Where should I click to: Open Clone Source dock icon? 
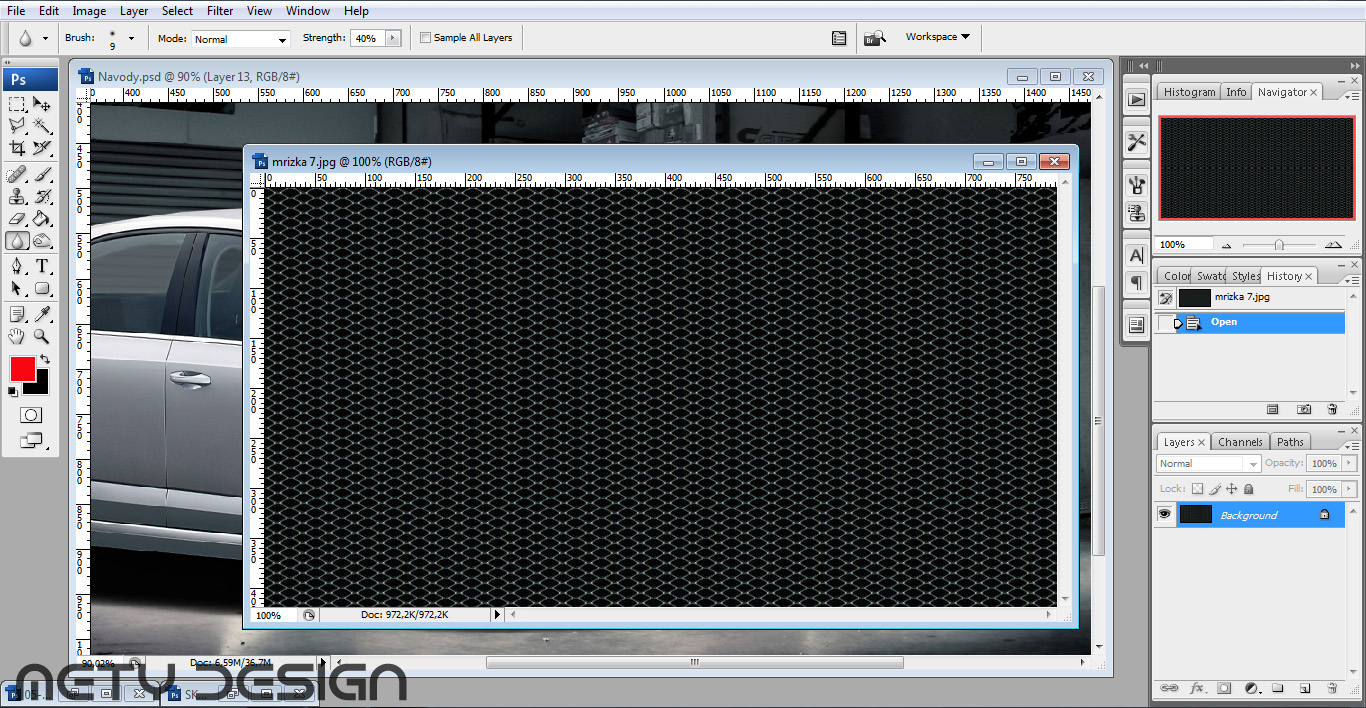(1136, 212)
